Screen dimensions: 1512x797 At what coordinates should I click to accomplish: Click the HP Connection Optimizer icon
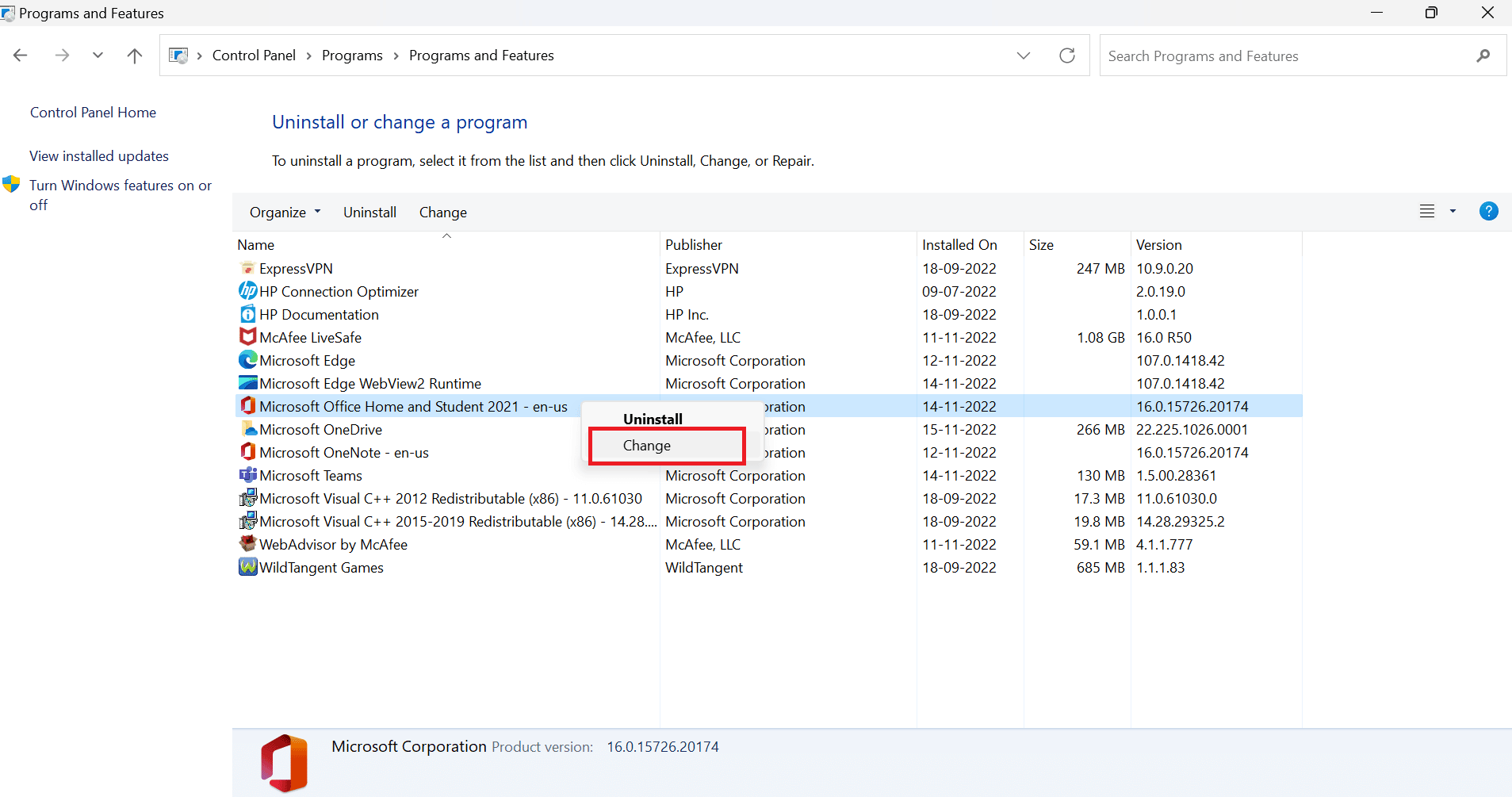pyautogui.click(x=247, y=291)
